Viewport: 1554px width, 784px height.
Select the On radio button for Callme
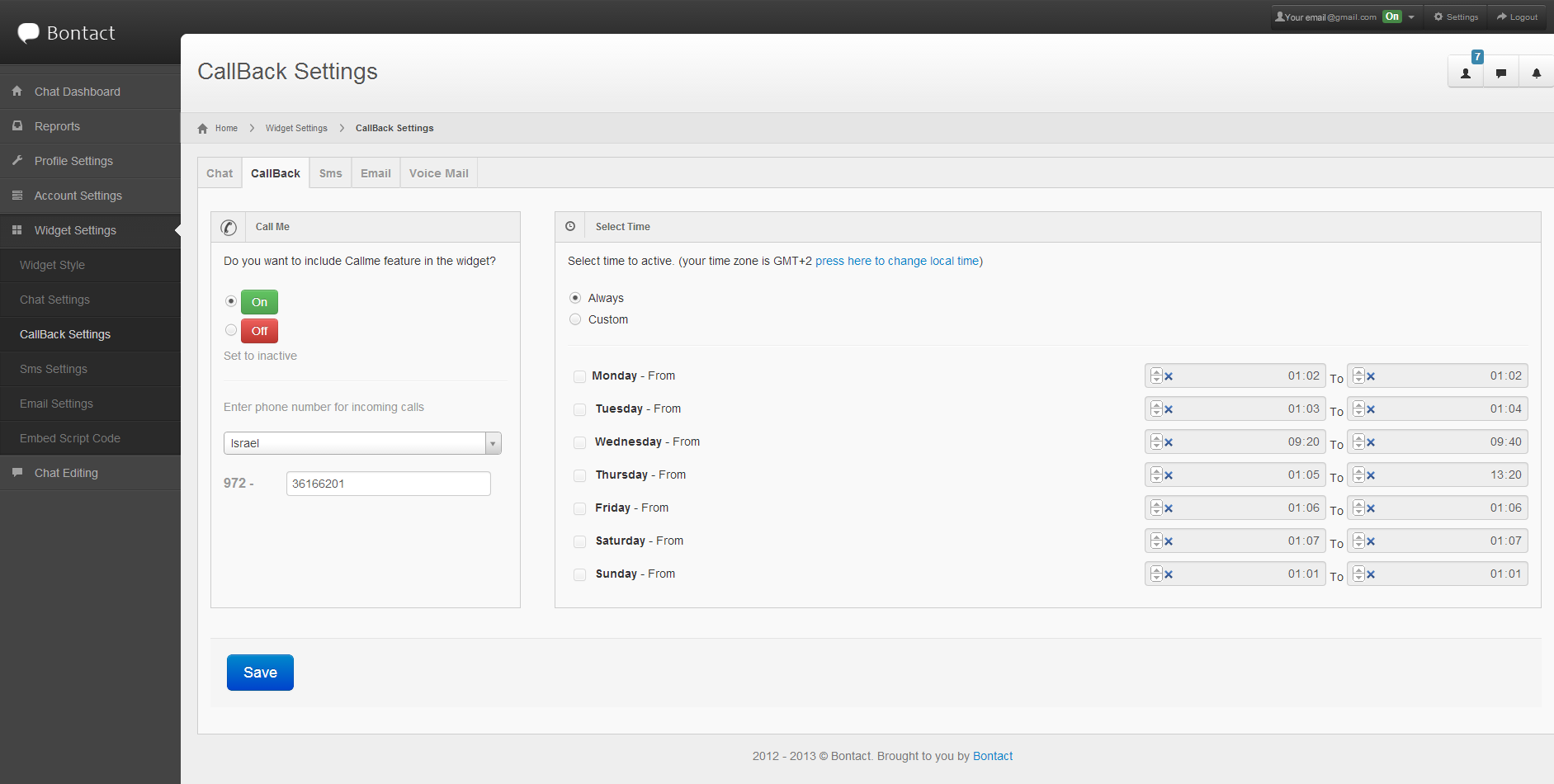[x=231, y=301]
